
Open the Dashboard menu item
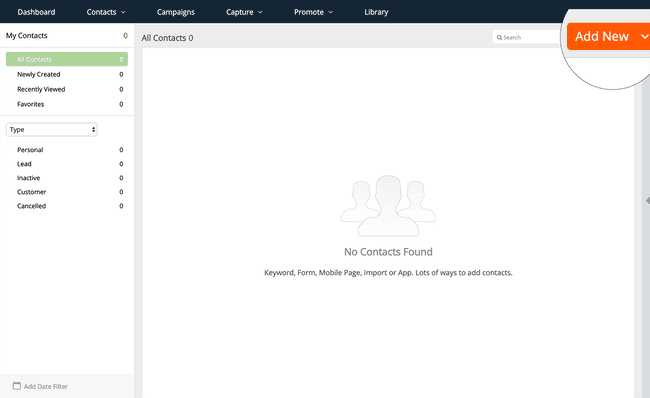[x=36, y=12]
